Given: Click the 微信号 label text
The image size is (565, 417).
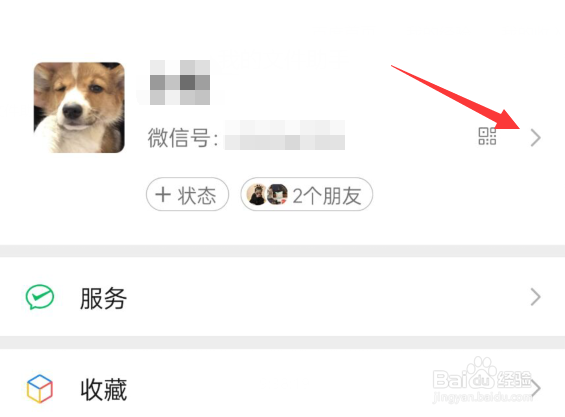Looking at the screenshot, I should [183, 137].
